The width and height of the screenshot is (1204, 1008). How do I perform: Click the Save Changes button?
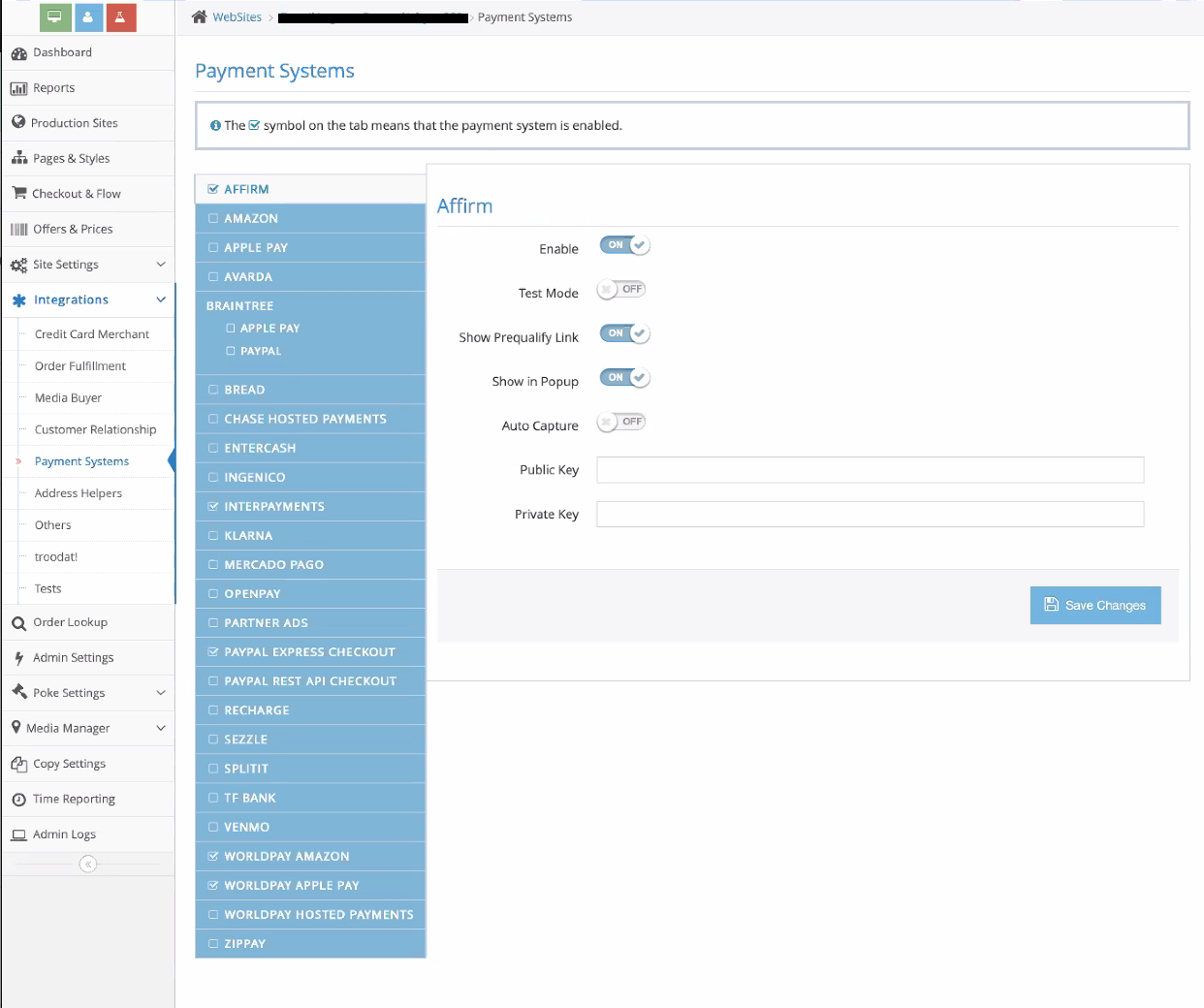[x=1095, y=605]
